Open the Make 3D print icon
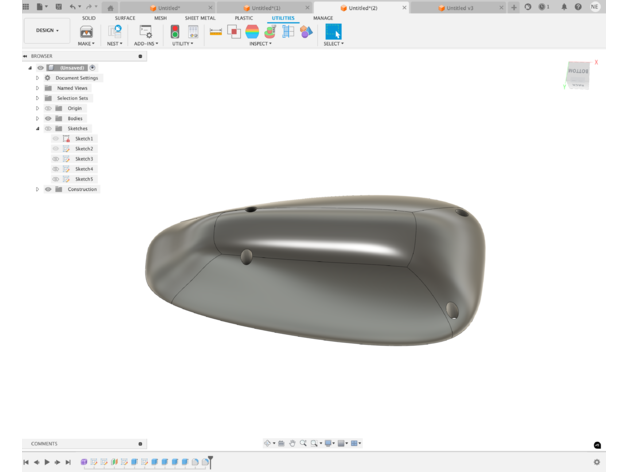The height and width of the screenshot is (472, 628). point(86,32)
